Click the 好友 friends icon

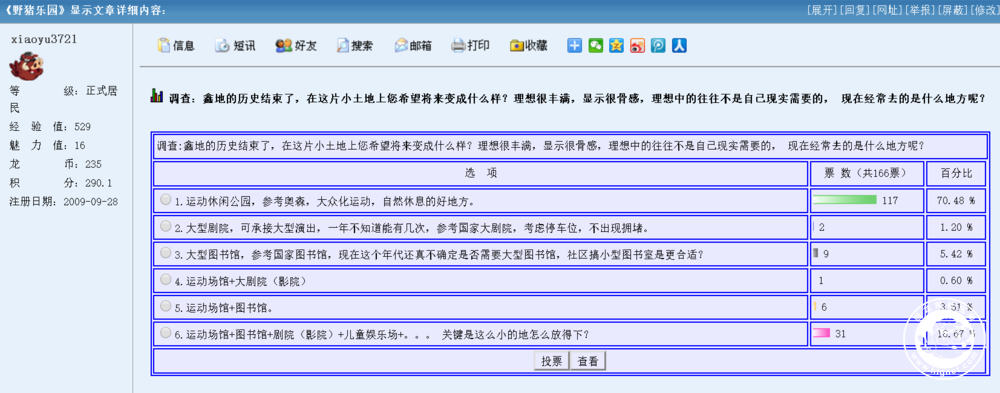(x=284, y=46)
